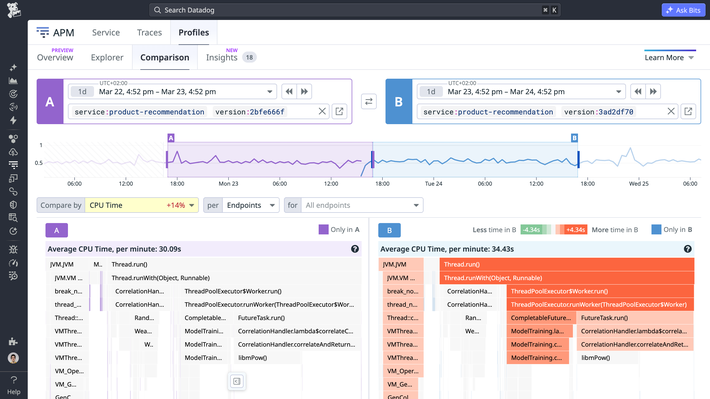This screenshot has width=710, height=399.
Task: Open the bug icon in the sidebar
Action: click(x=14, y=249)
